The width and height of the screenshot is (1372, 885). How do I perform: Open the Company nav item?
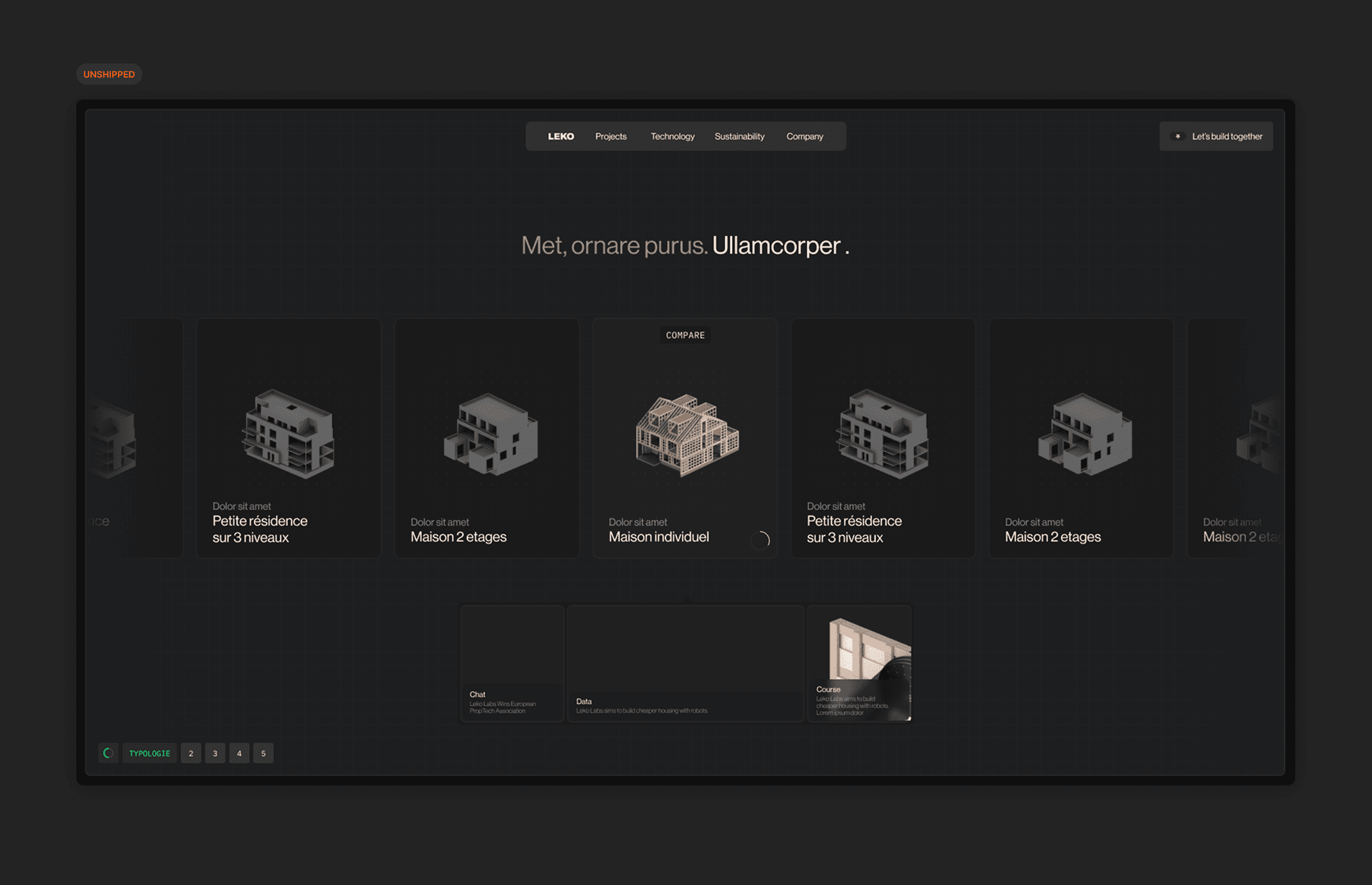[805, 137]
